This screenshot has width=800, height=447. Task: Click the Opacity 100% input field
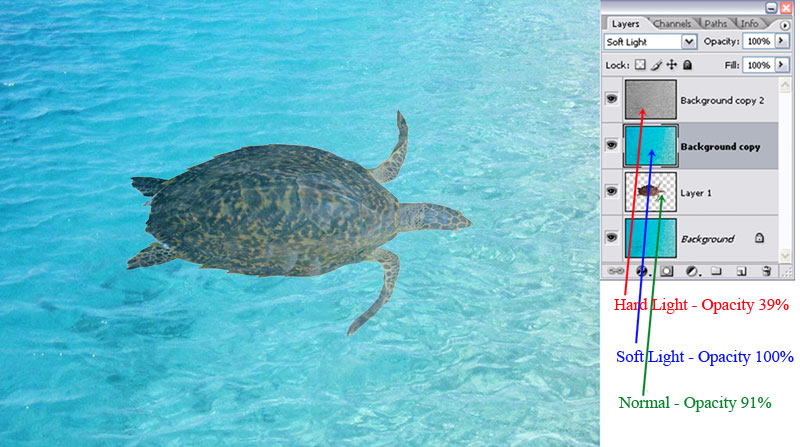coord(758,41)
